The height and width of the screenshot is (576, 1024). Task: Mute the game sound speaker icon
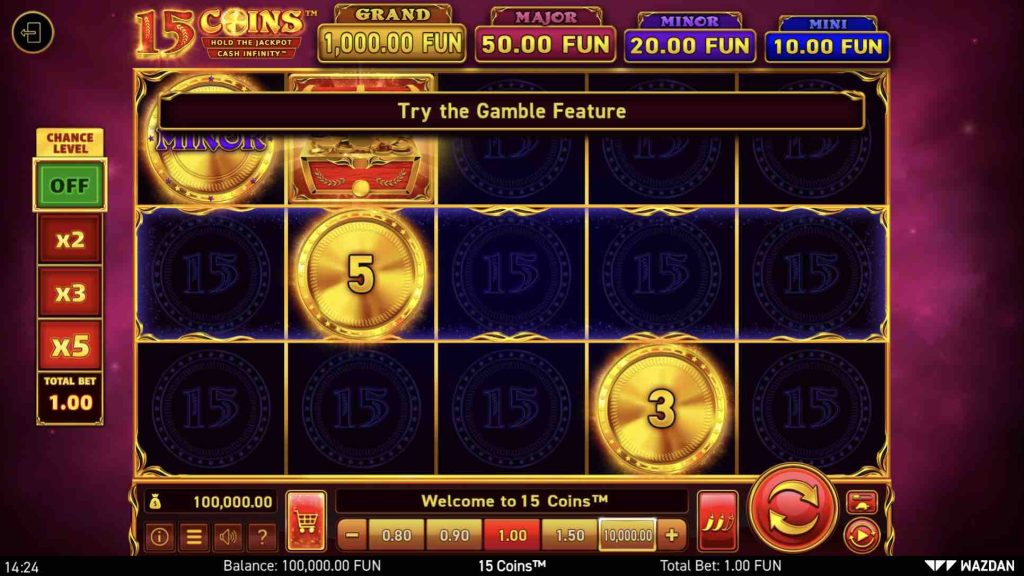coord(228,536)
